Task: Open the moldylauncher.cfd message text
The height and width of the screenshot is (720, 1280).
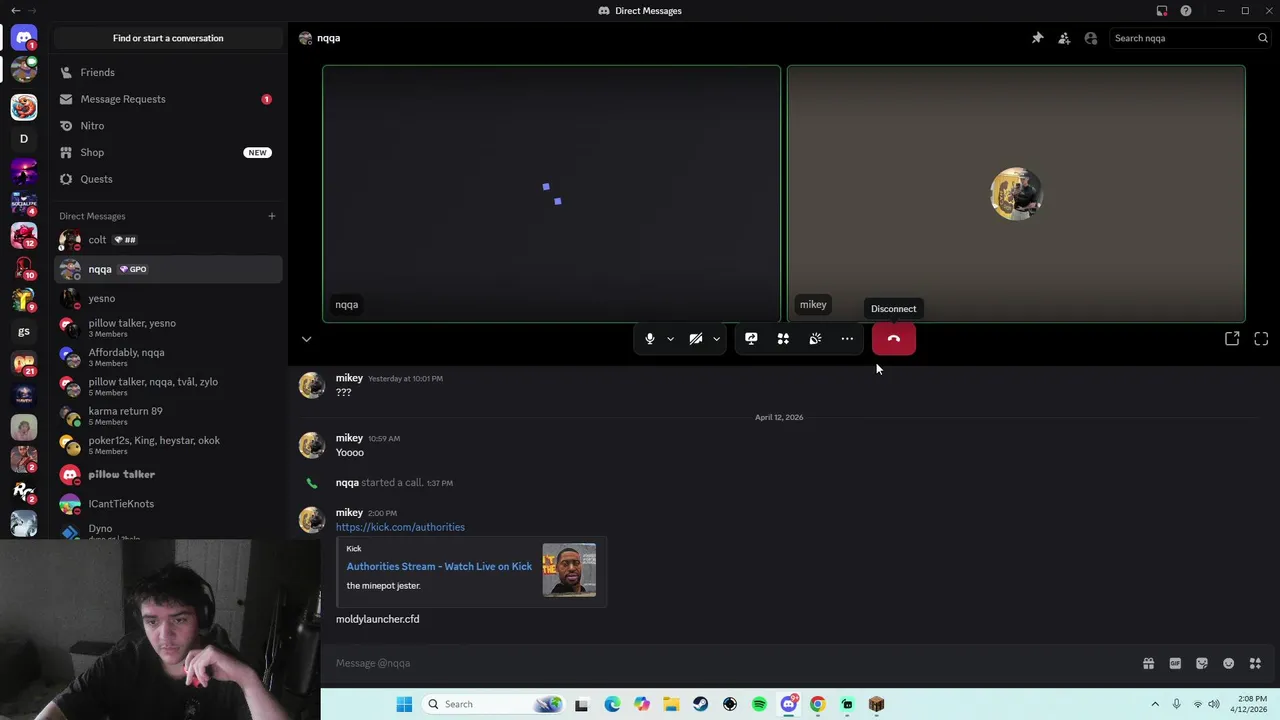Action: [377, 619]
